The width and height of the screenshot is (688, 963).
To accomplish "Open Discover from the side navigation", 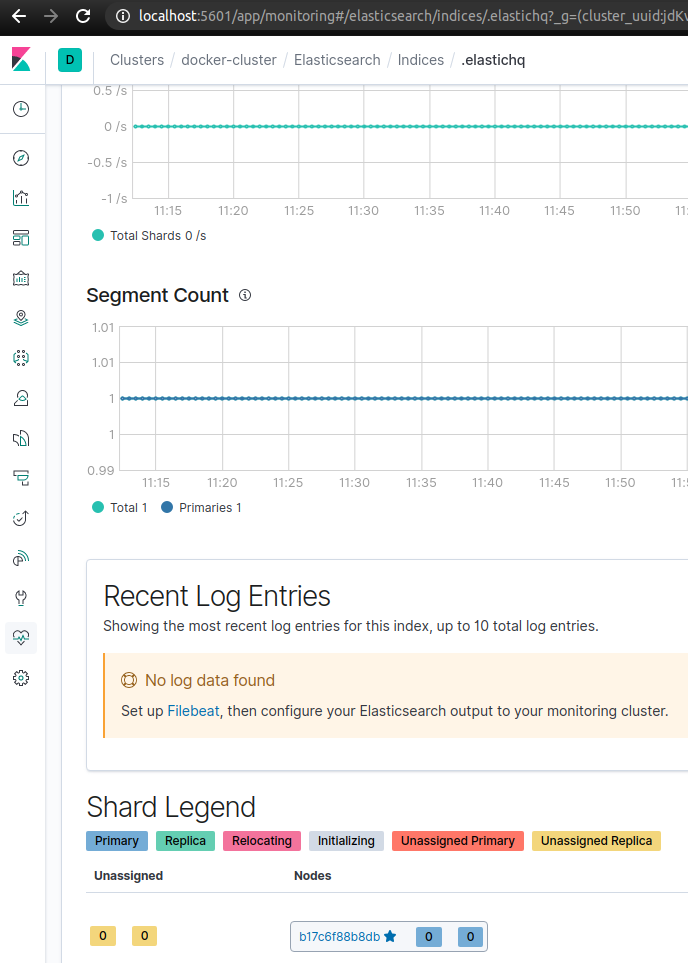I will click(21, 158).
